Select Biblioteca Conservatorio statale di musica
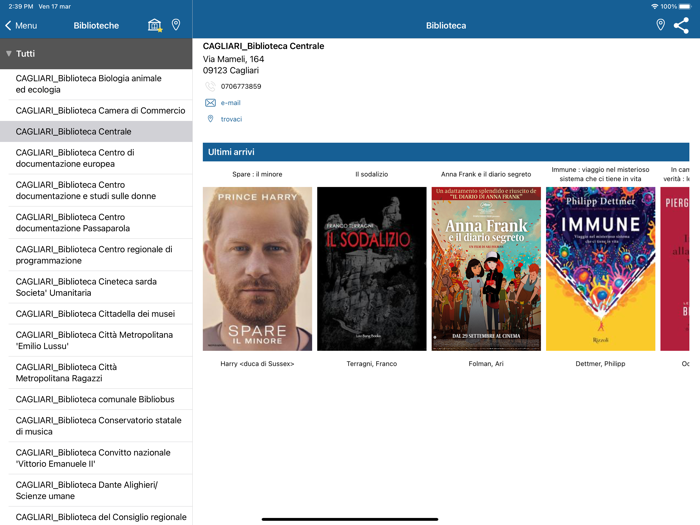This screenshot has width=700, height=525. pyautogui.click(x=96, y=426)
